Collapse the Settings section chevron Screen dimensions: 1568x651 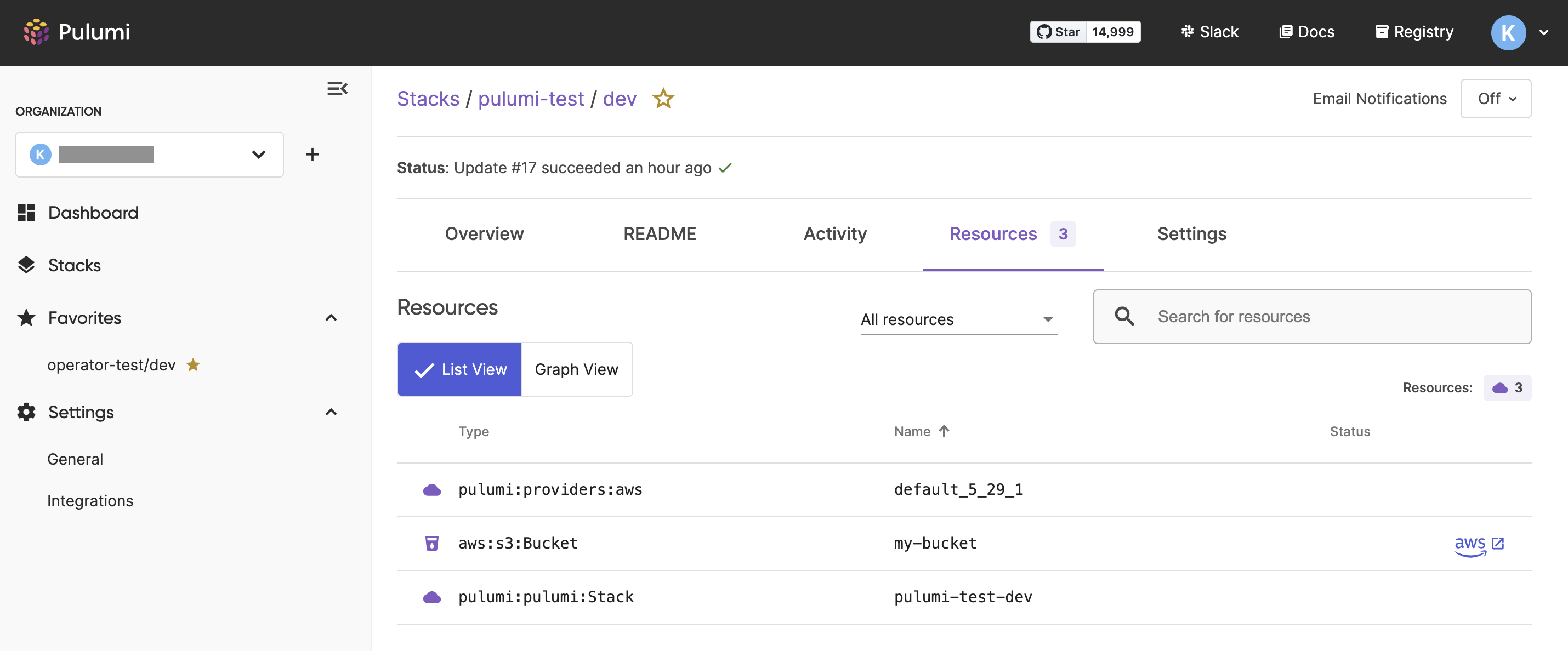pos(331,412)
